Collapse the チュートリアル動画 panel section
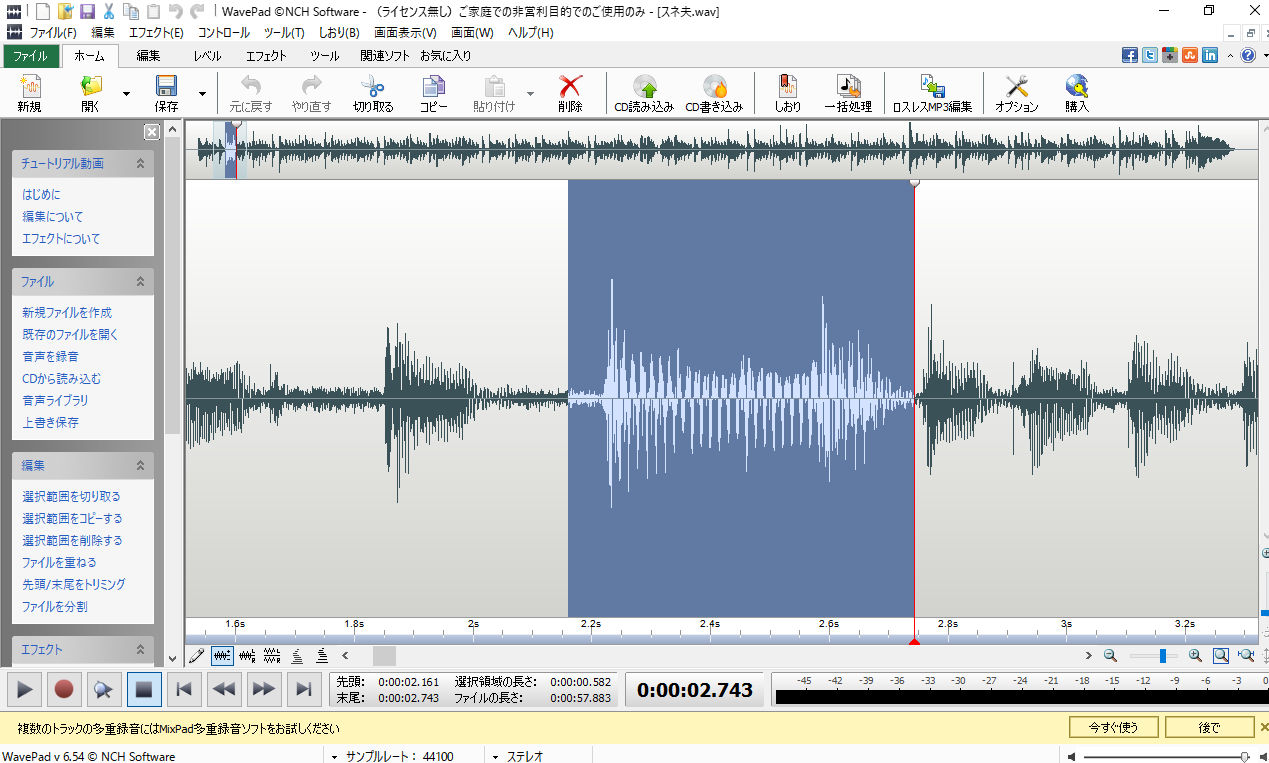The width and height of the screenshot is (1269, 763). tap(140, 163)
